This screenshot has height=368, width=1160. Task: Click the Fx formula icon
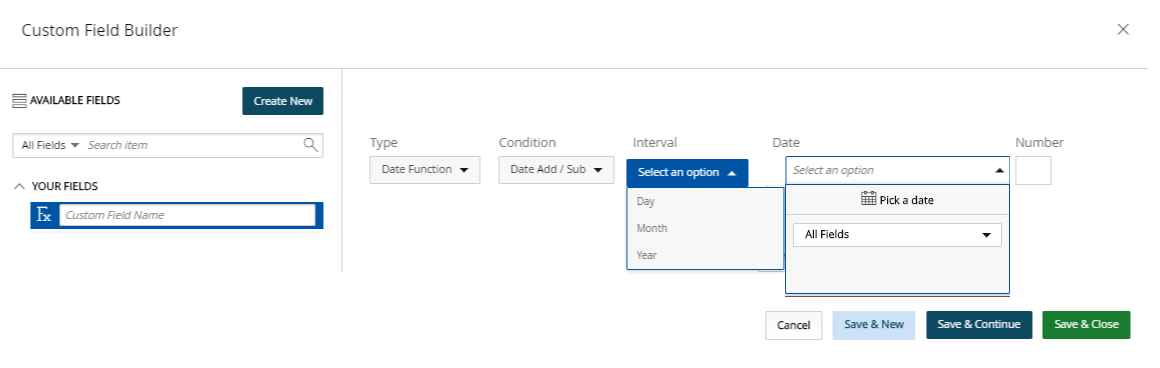pos(44,215)
